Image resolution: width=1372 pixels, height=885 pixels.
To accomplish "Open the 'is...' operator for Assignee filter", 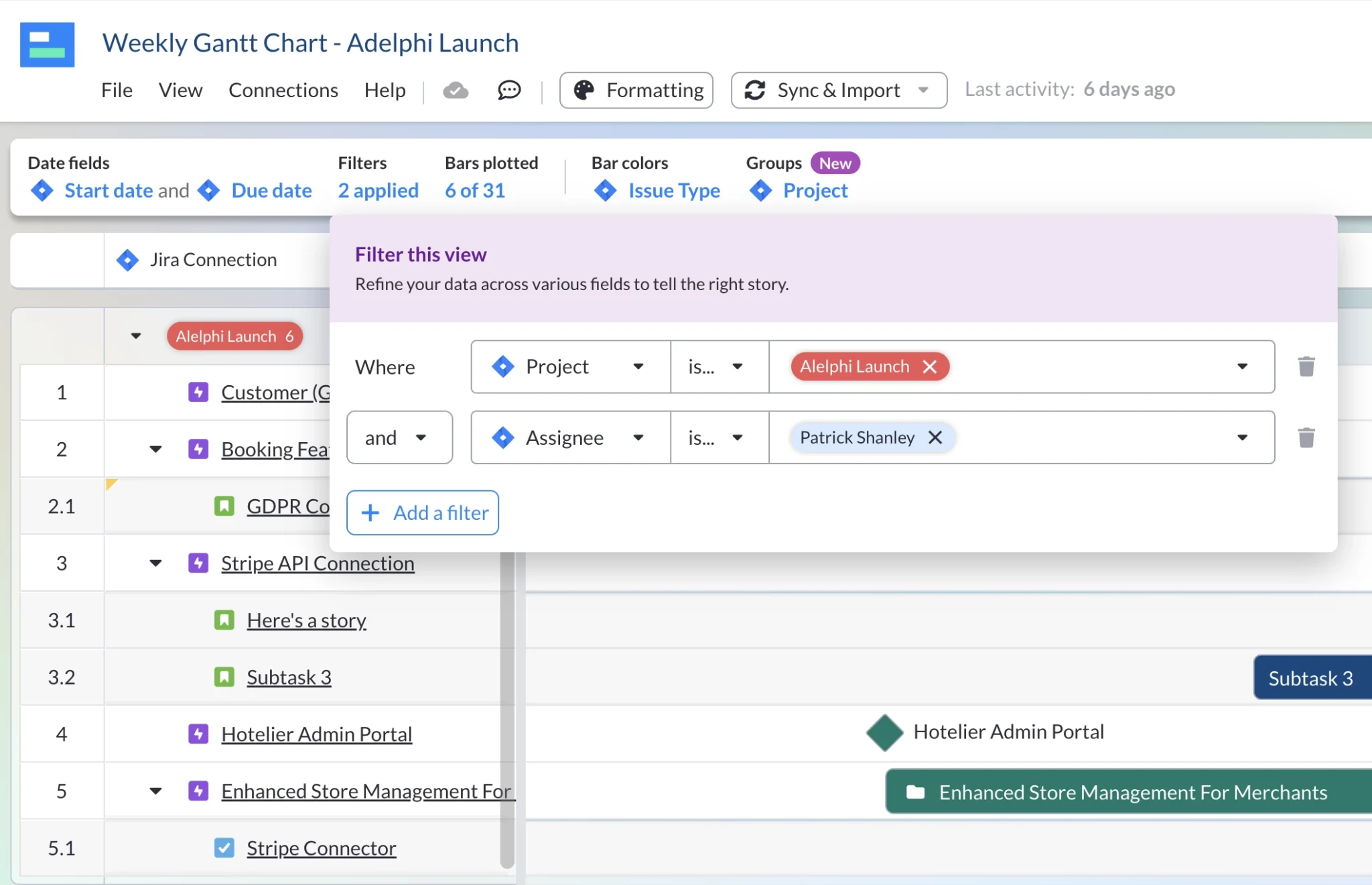I will point(719,437).
